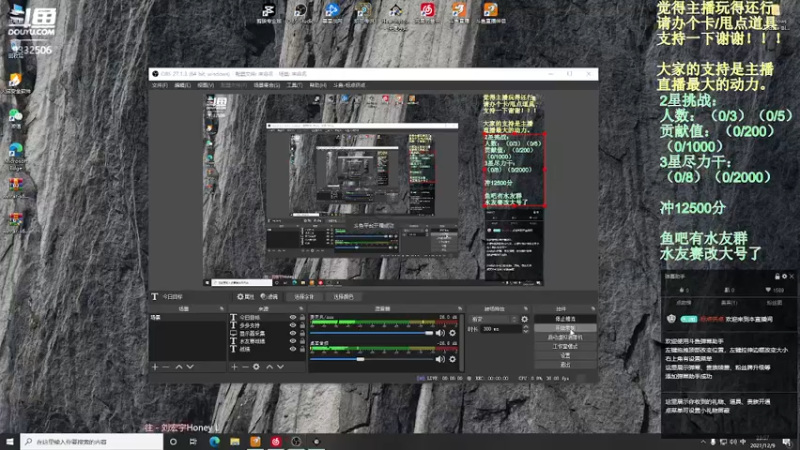The image size is (800, 450).
Task: Pop out the sources dock panel
Action: click(x=301, y=309)
